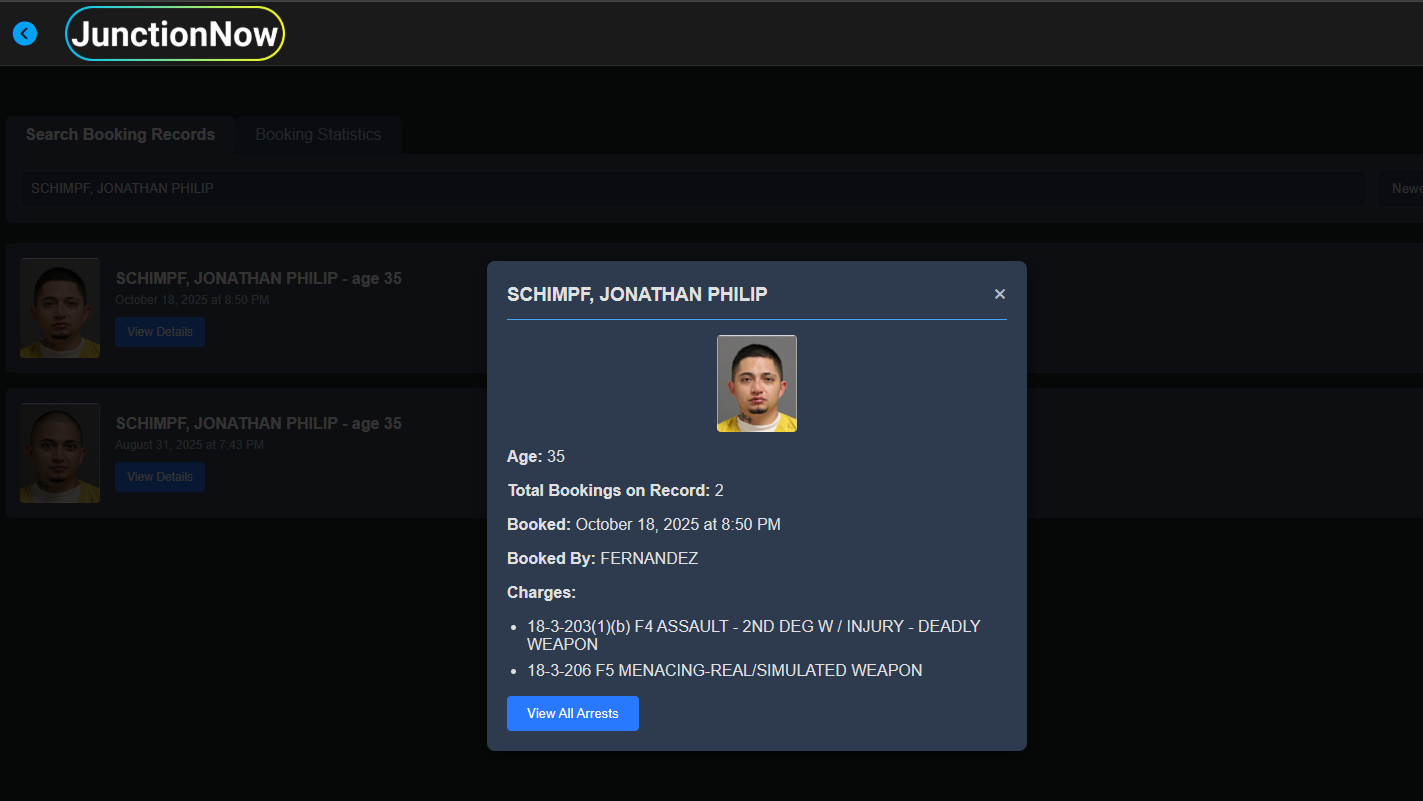Click the Booked By FERNANDEZ line
1423x801 pixels.
coord(602,559)
